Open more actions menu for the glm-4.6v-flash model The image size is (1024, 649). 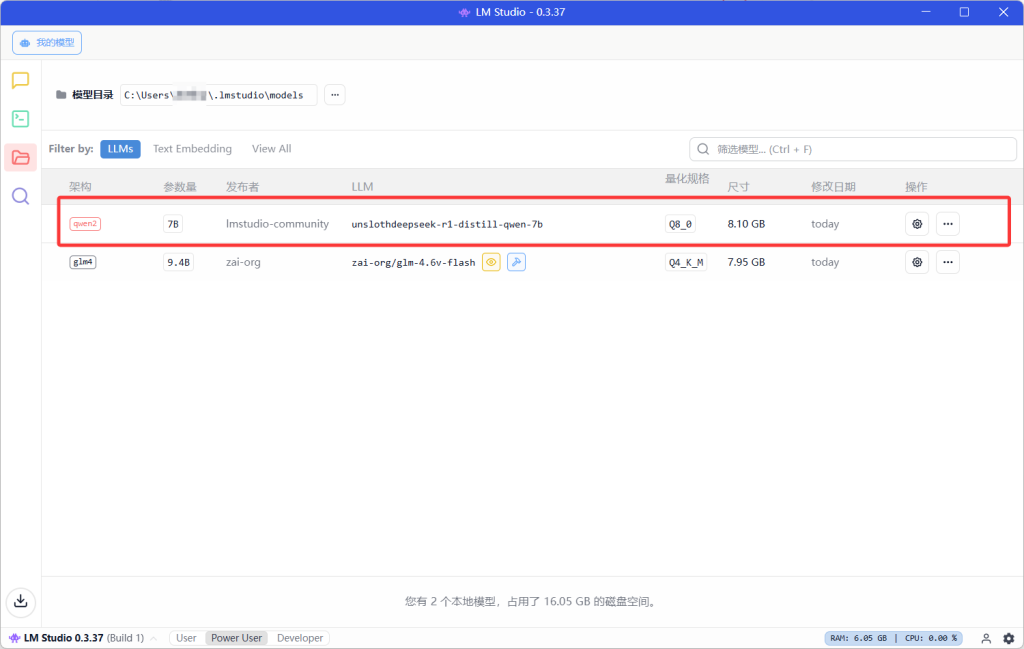tap(947, 262)
